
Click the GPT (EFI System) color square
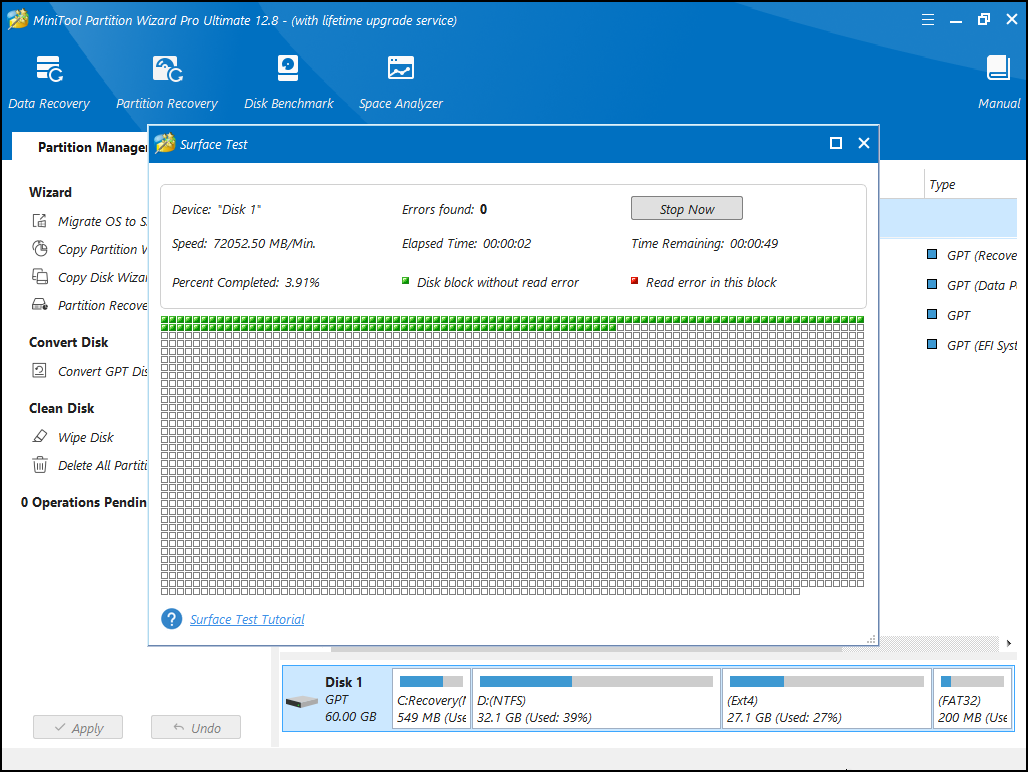[932, 344]
